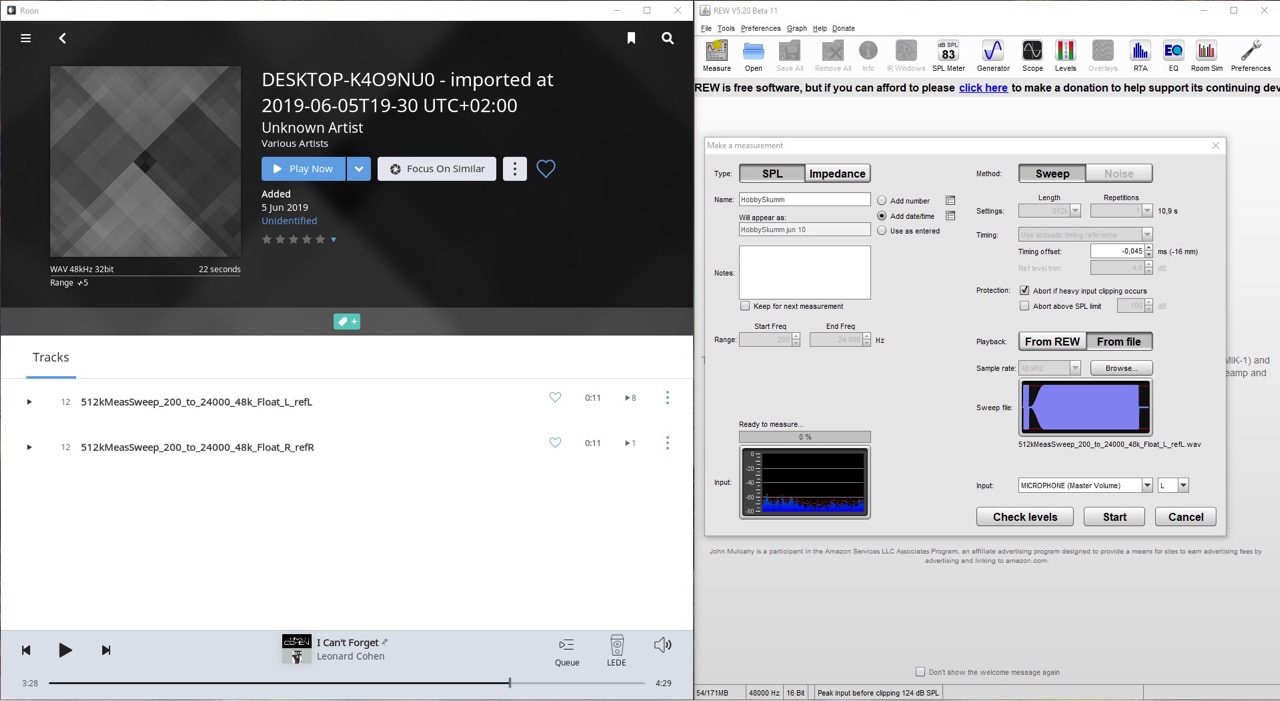This screenshot has width=1280, height=701.
Task: Add a tag to the album
Action: (x=347, y=322)
